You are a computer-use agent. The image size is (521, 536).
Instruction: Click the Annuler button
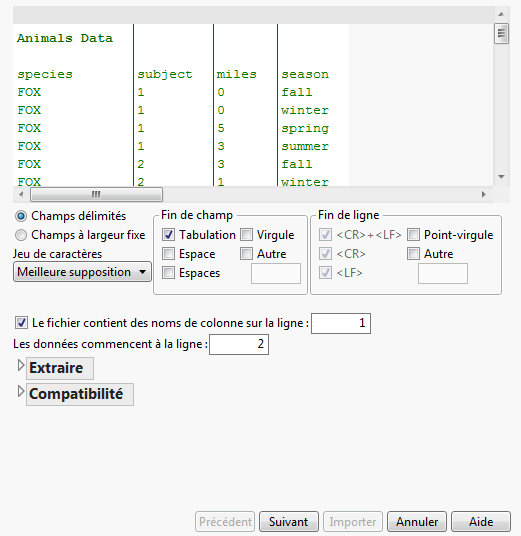(417, 522)
